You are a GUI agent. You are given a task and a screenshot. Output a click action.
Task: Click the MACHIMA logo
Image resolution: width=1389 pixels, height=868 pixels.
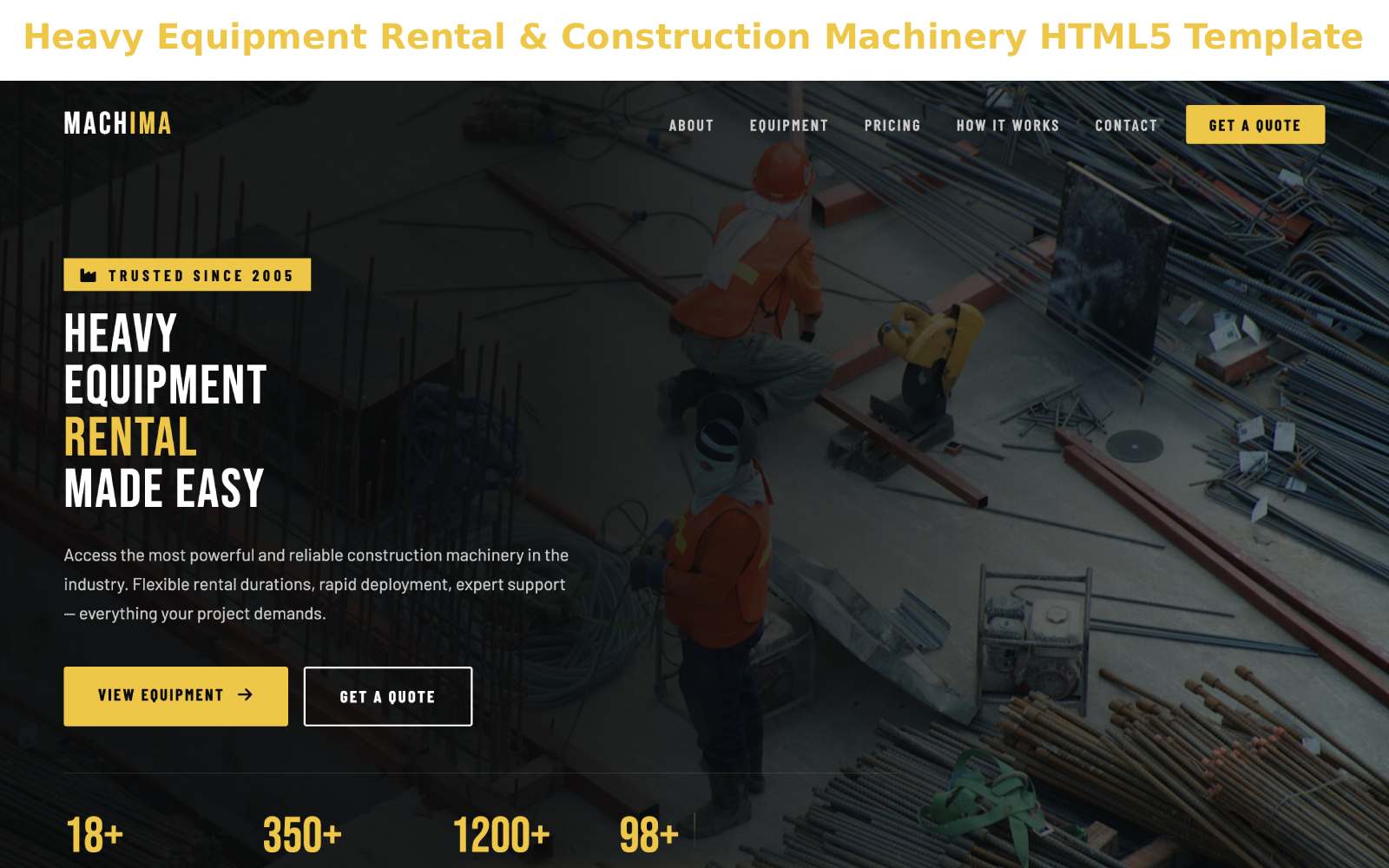[x=116, y=124]
